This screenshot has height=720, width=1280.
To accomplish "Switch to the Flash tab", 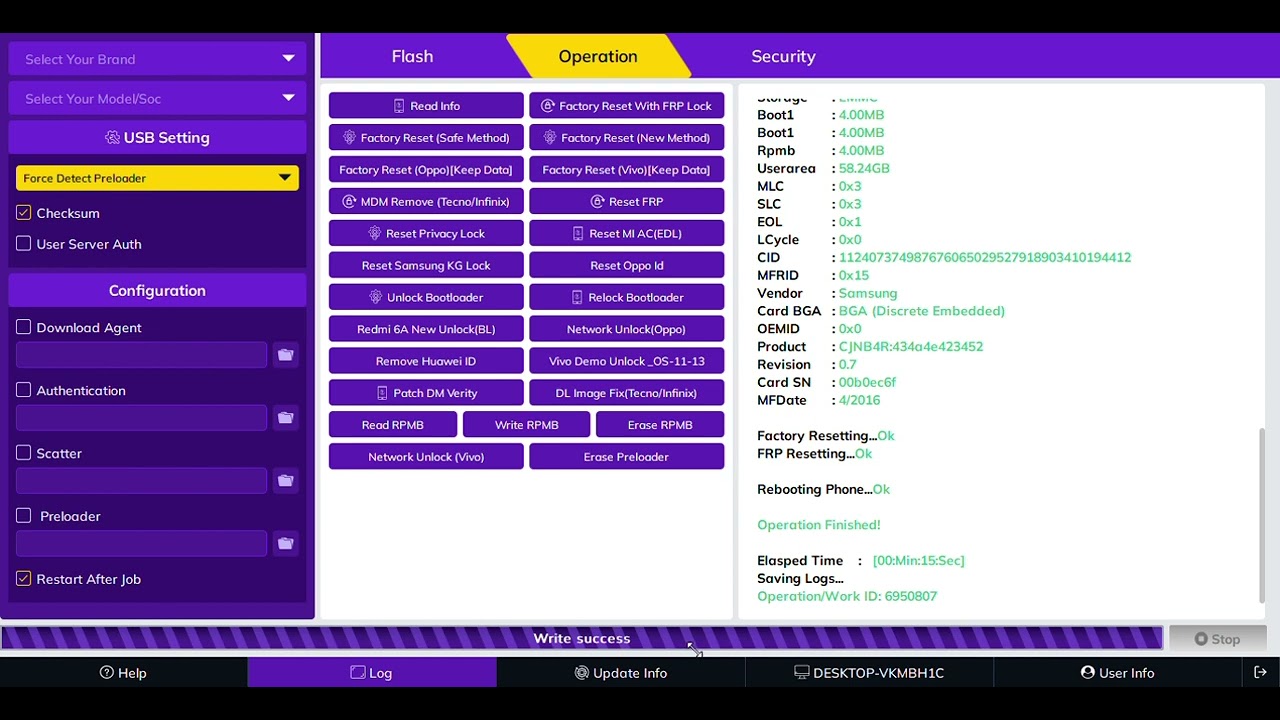I will click(412, 57).
